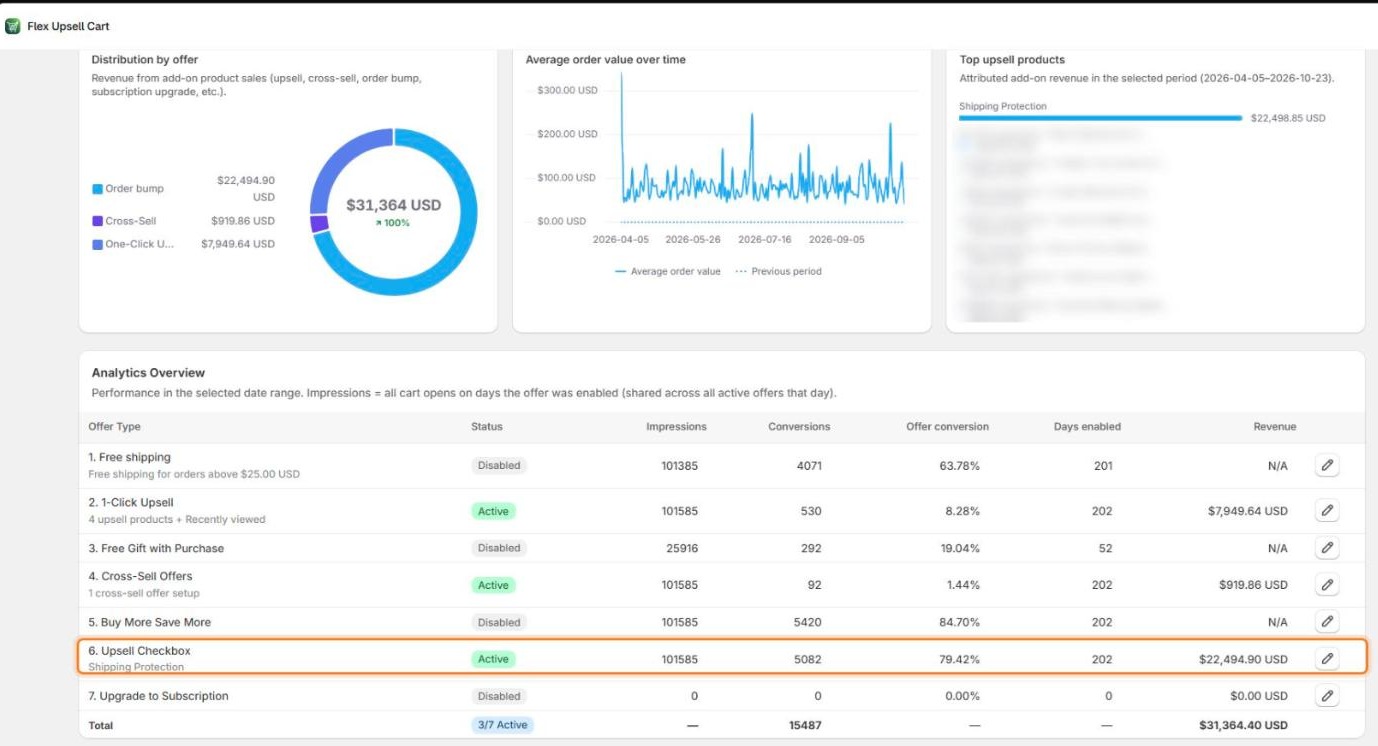Image resolution: width=1378 pixels, height=746 pixels.
Task: Click the 84.70% conversion for Buy More Save More
Action: pyautogui.click(x=959, y=622)
